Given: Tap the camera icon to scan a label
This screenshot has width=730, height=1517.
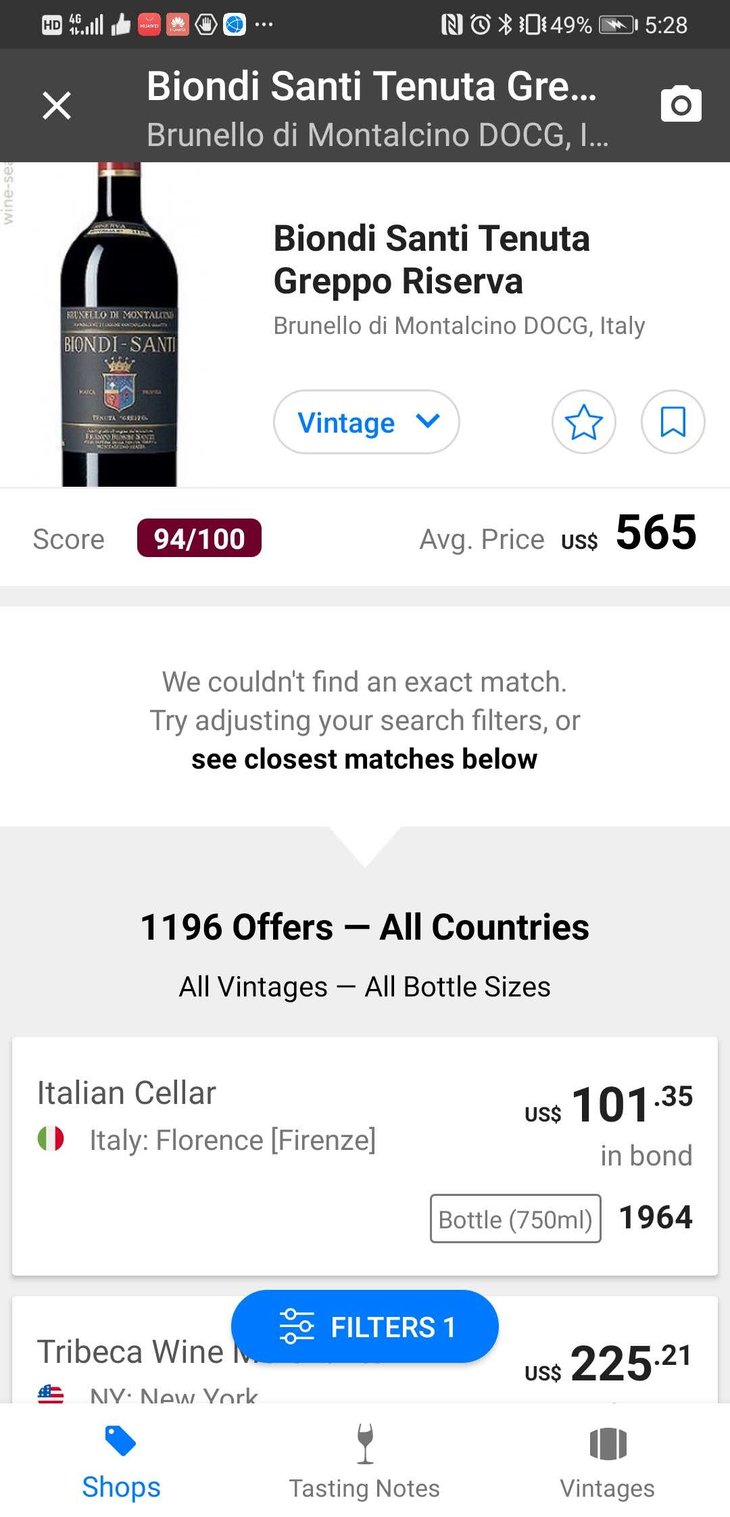Looking at the screenshot, I should click(x=681, y=105).
